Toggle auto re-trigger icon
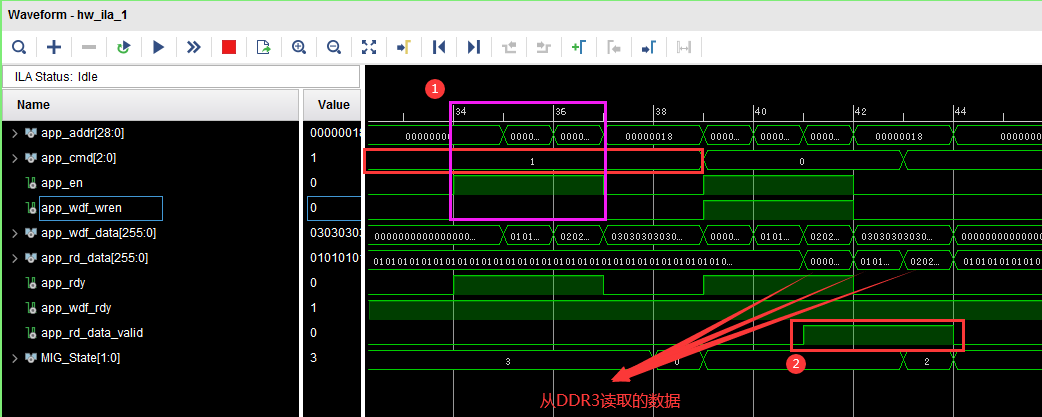Screen dimensions: 1042x417 (124, 47)
